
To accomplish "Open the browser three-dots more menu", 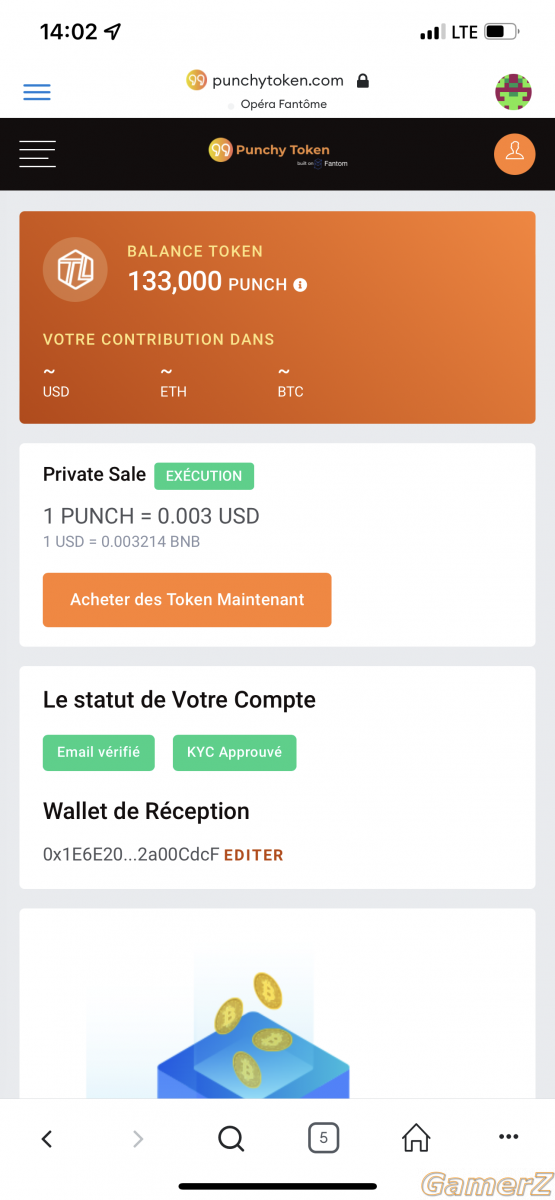I will point(508,1137).
